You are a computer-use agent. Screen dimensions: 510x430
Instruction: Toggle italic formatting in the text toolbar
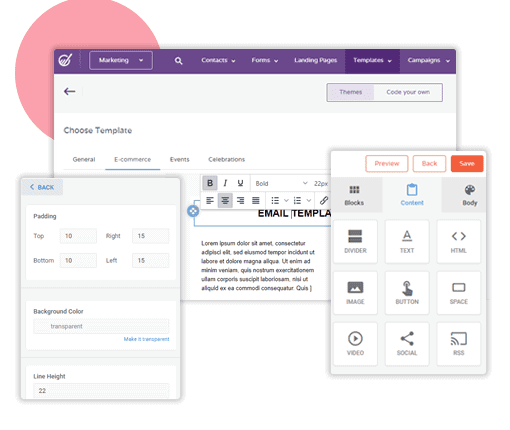click(x=225, y=183)
